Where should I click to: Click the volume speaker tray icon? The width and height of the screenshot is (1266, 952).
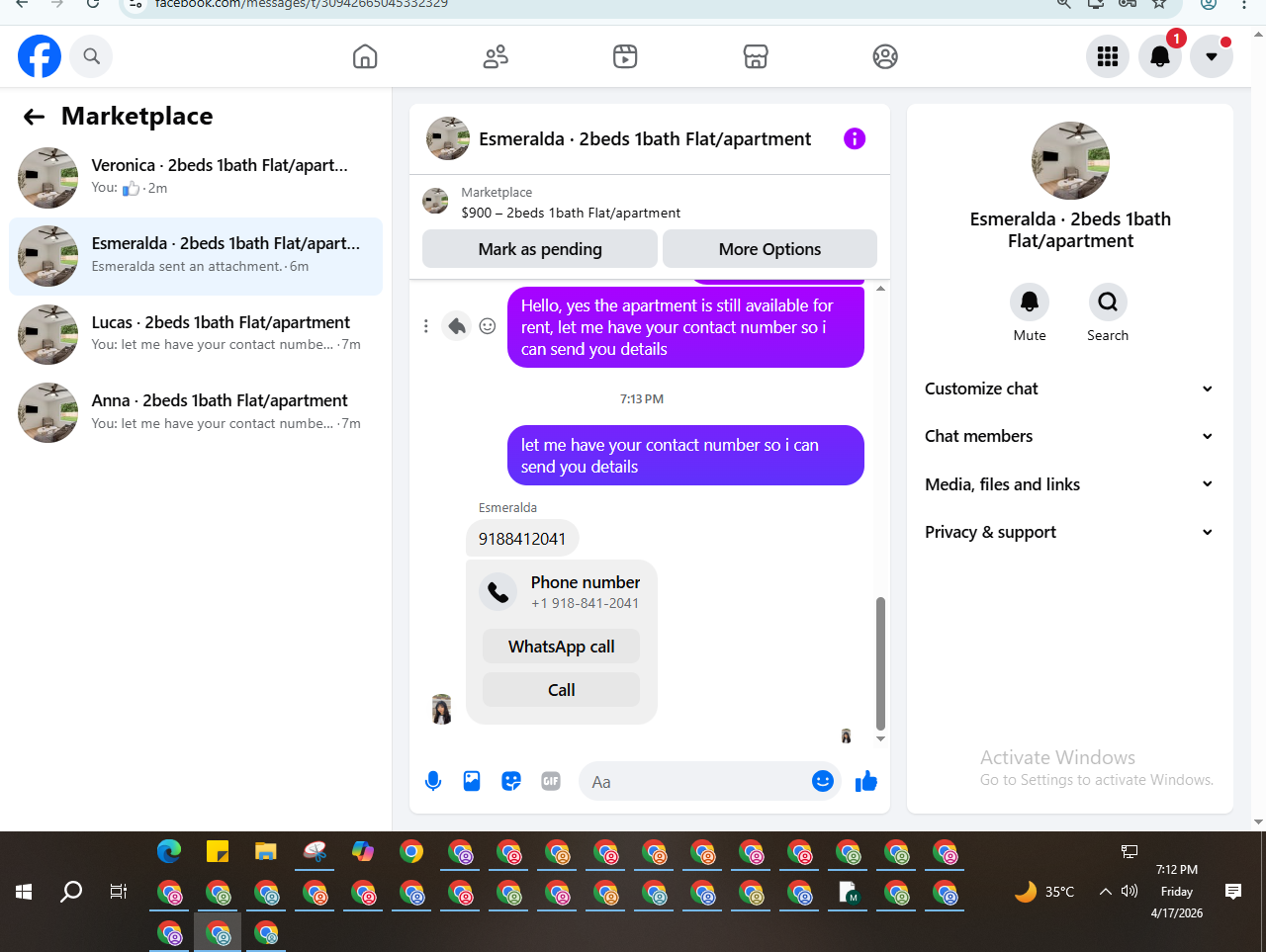(x=1130, y=892)
